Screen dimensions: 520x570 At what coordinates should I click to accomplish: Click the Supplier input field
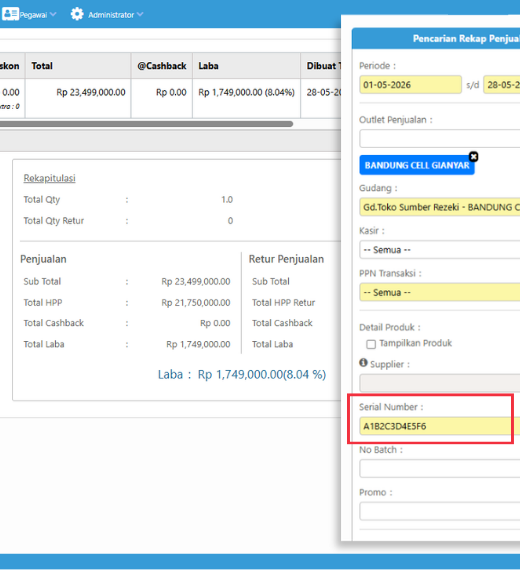pyautogui.click(x=440, y=383)
